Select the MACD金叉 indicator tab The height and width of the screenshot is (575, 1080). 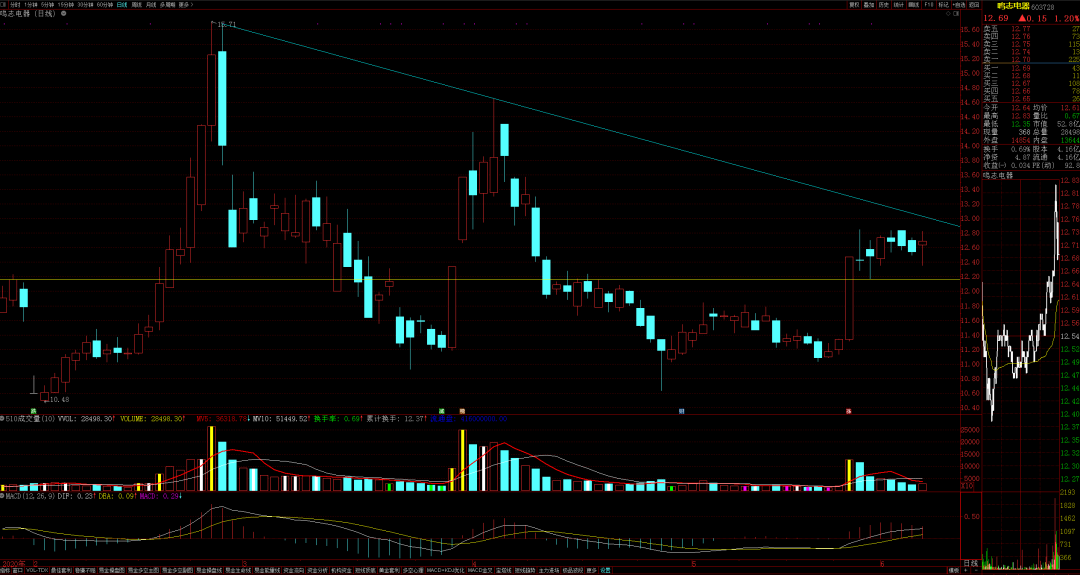[x=480, y=570]
